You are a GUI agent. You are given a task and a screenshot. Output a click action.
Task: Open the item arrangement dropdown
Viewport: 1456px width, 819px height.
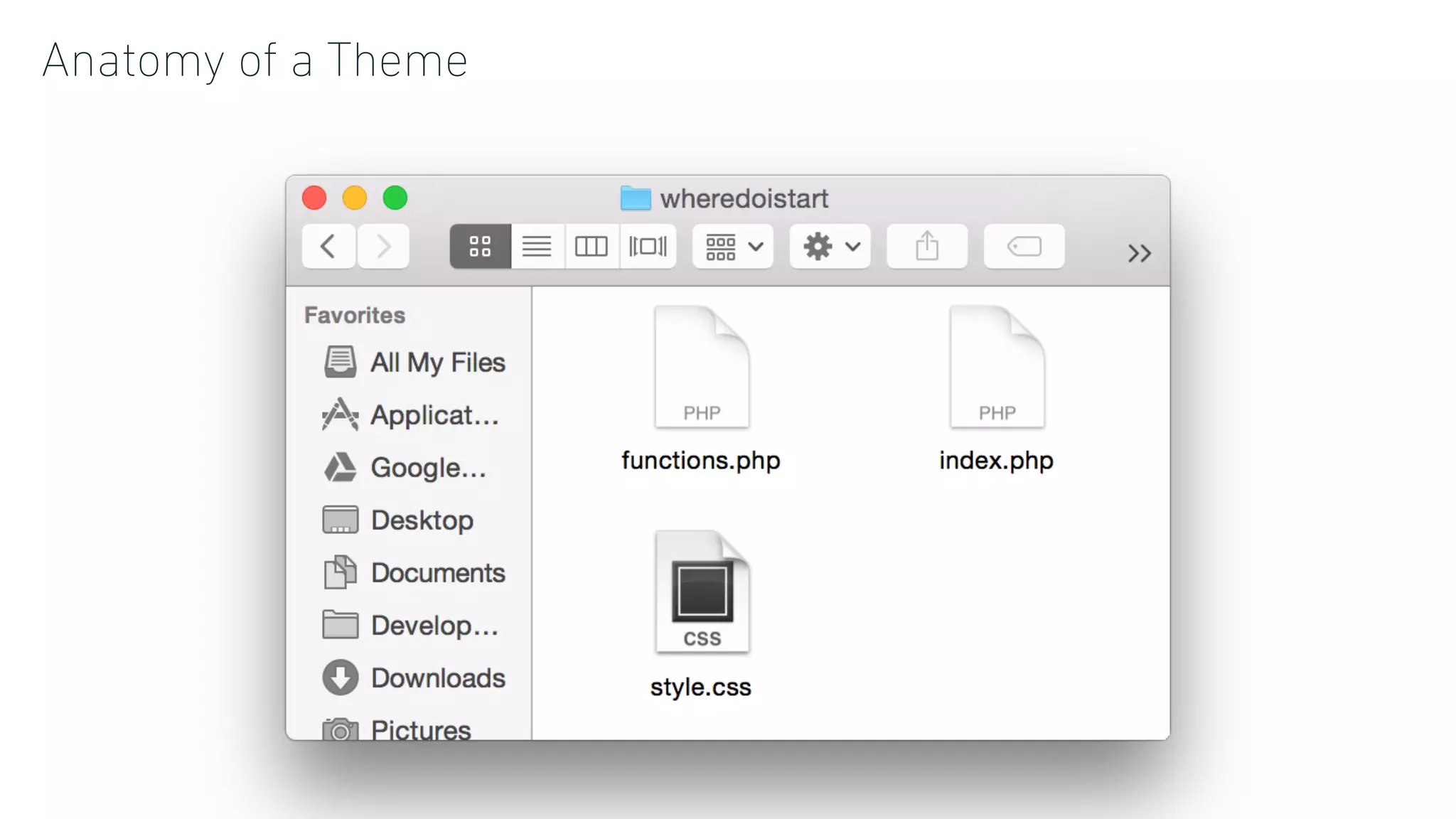733,247
